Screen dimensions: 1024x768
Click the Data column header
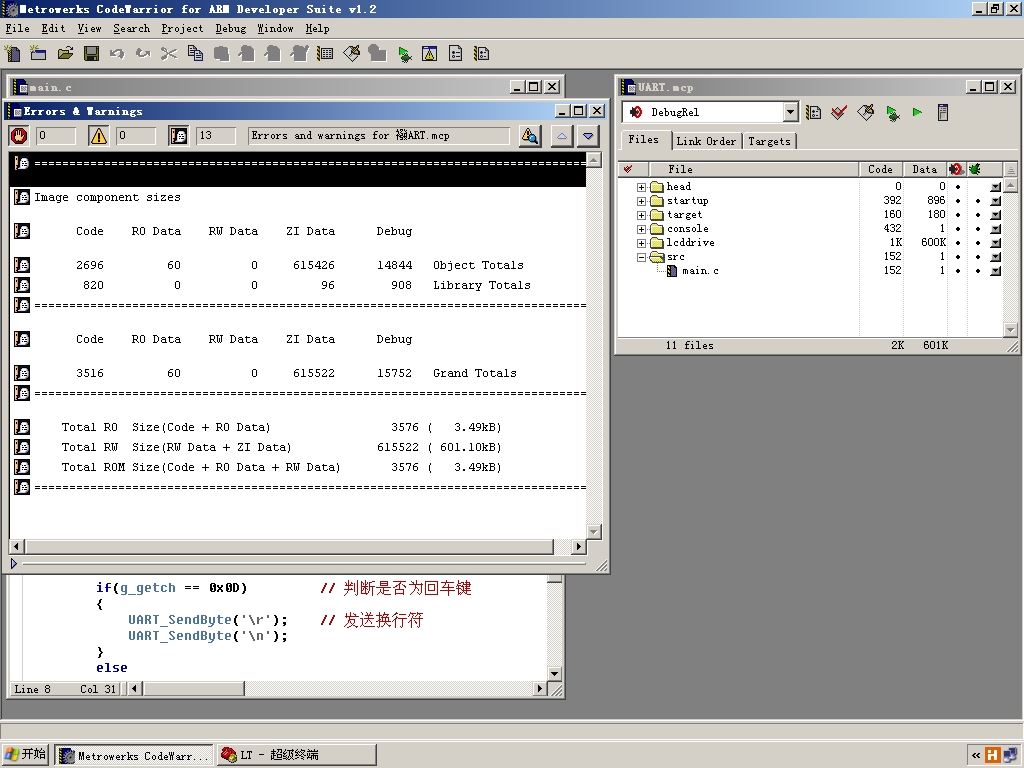pos(925,169)
